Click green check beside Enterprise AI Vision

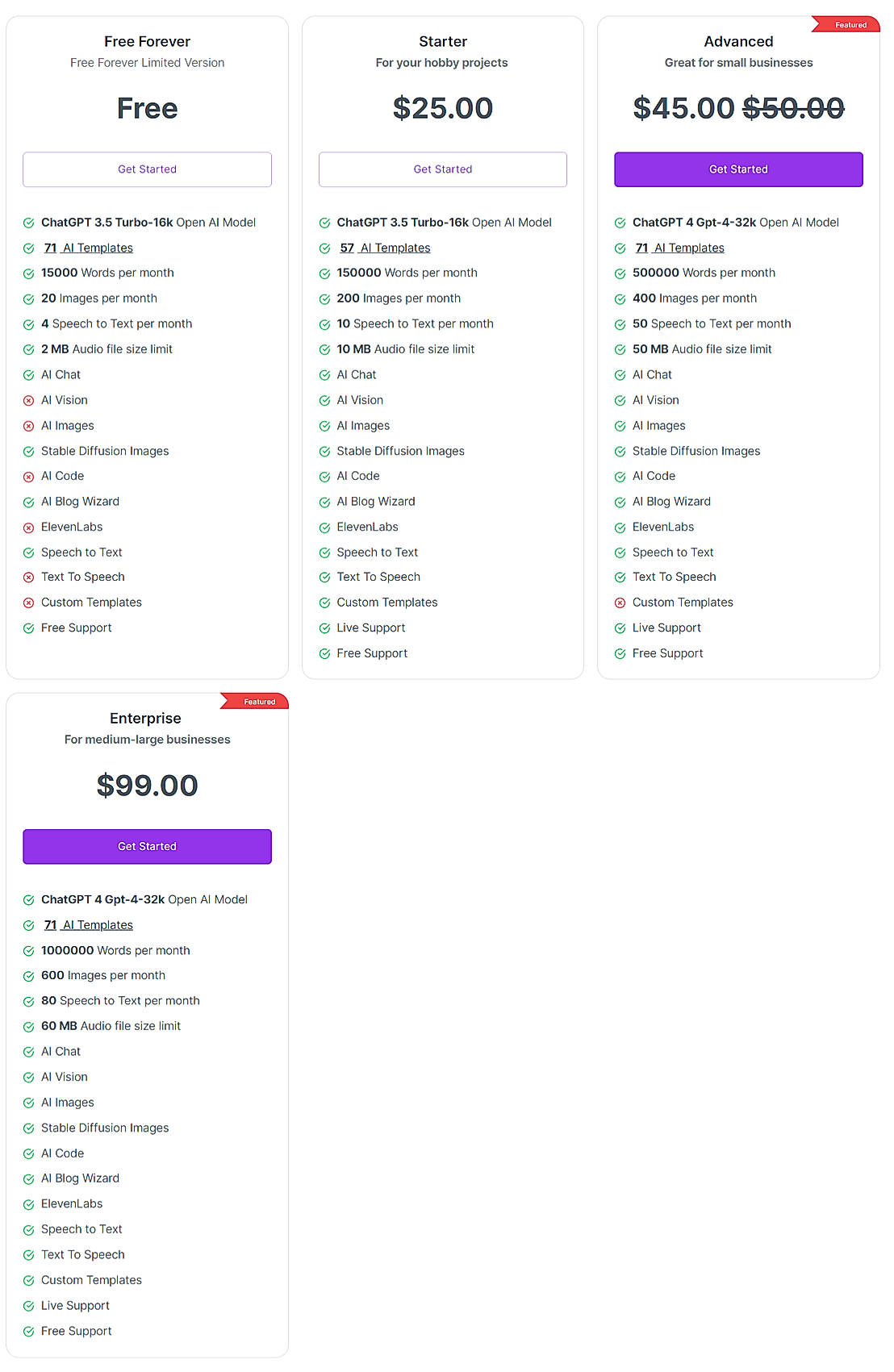point(29,1078)
